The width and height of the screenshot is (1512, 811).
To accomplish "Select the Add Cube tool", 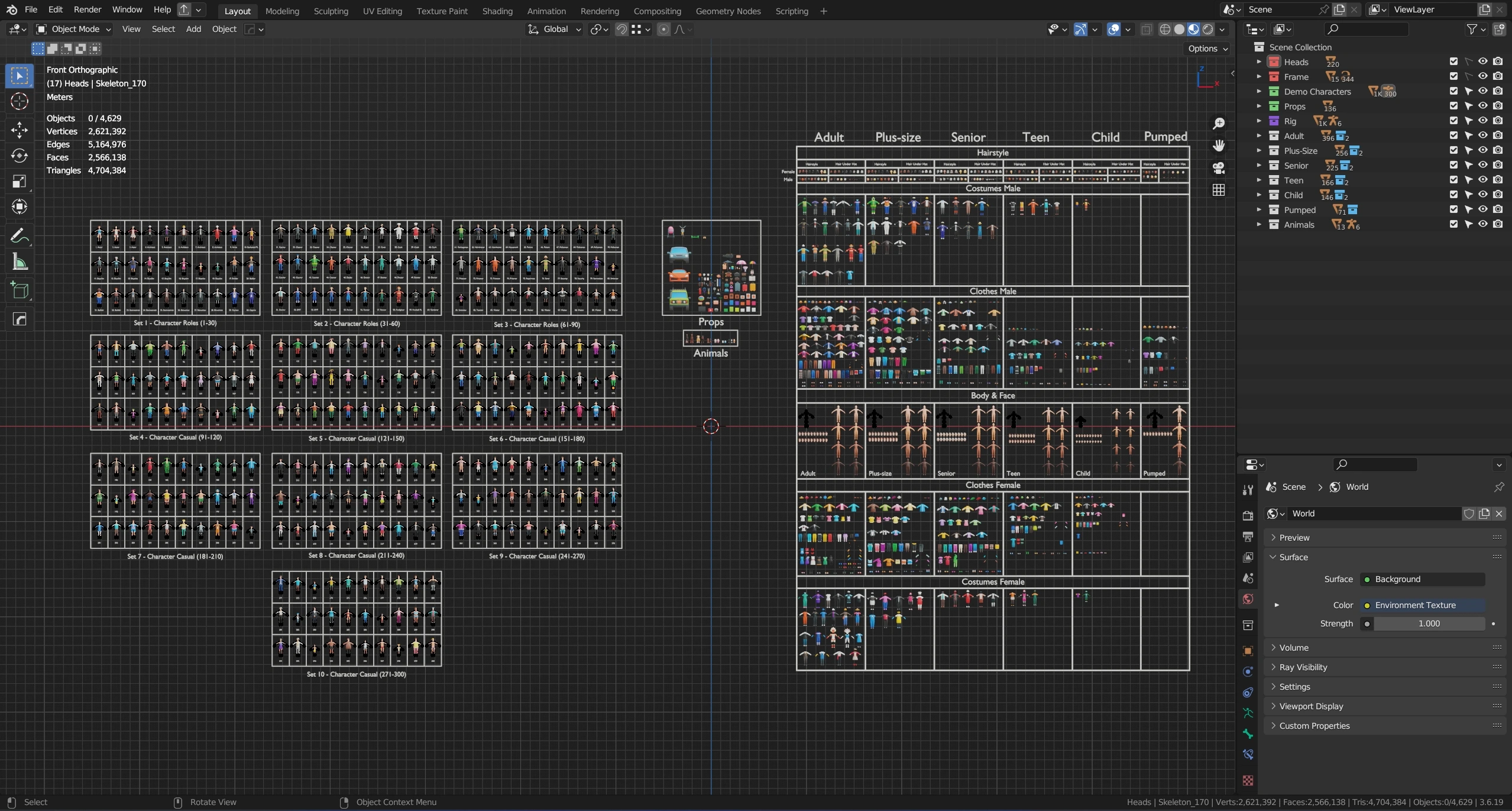I will pyautogui.click(x=20, y=290).
